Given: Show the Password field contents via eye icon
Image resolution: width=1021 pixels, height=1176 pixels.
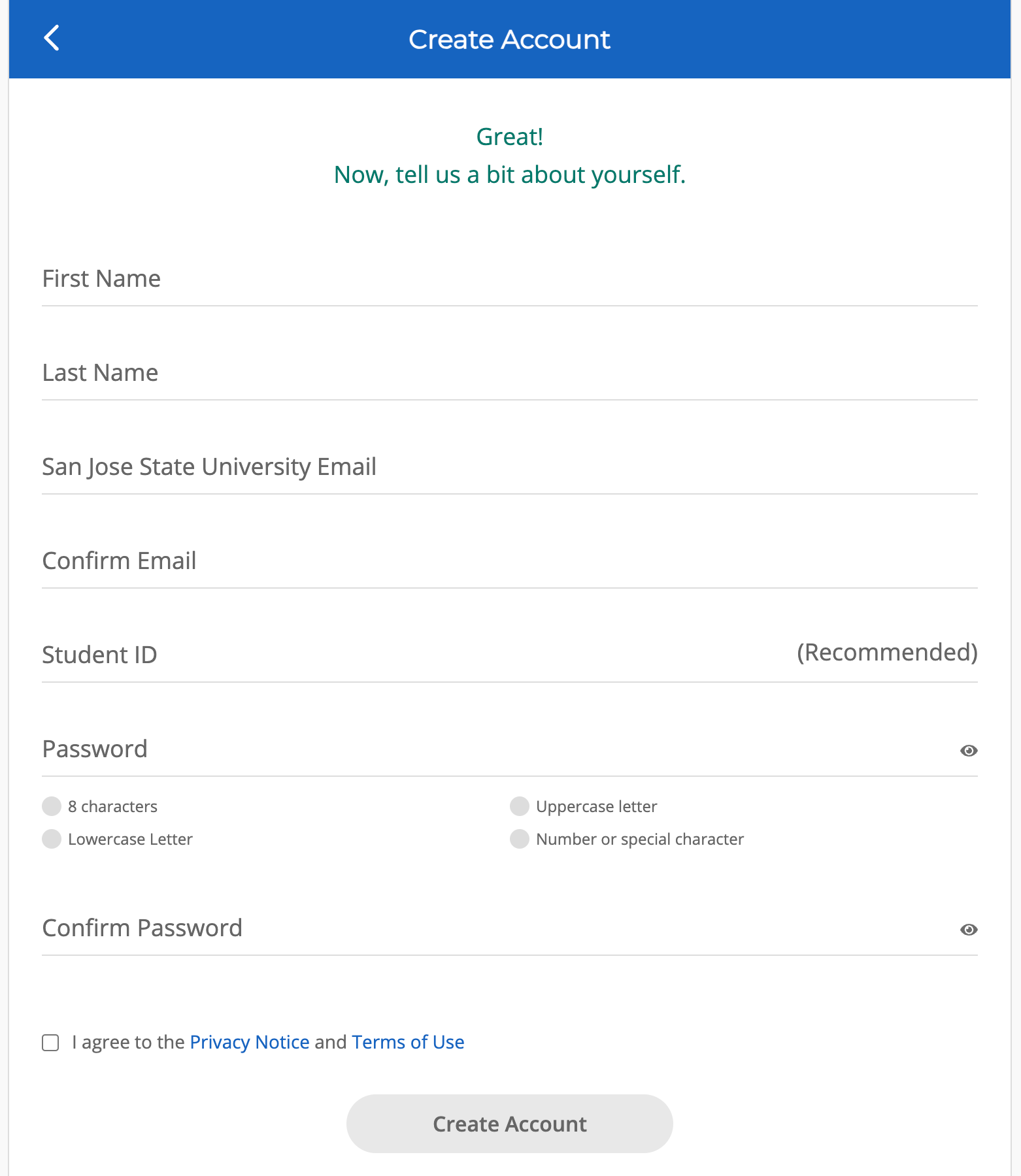Looking at the screenshot, I should point(969,751).
